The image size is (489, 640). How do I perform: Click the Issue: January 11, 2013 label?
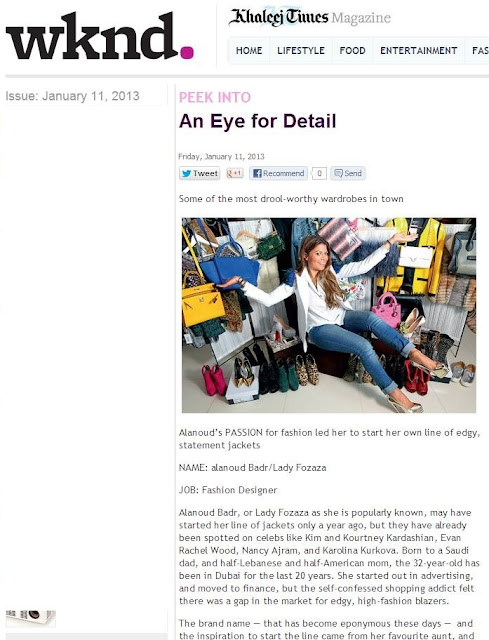click(72, 96)
